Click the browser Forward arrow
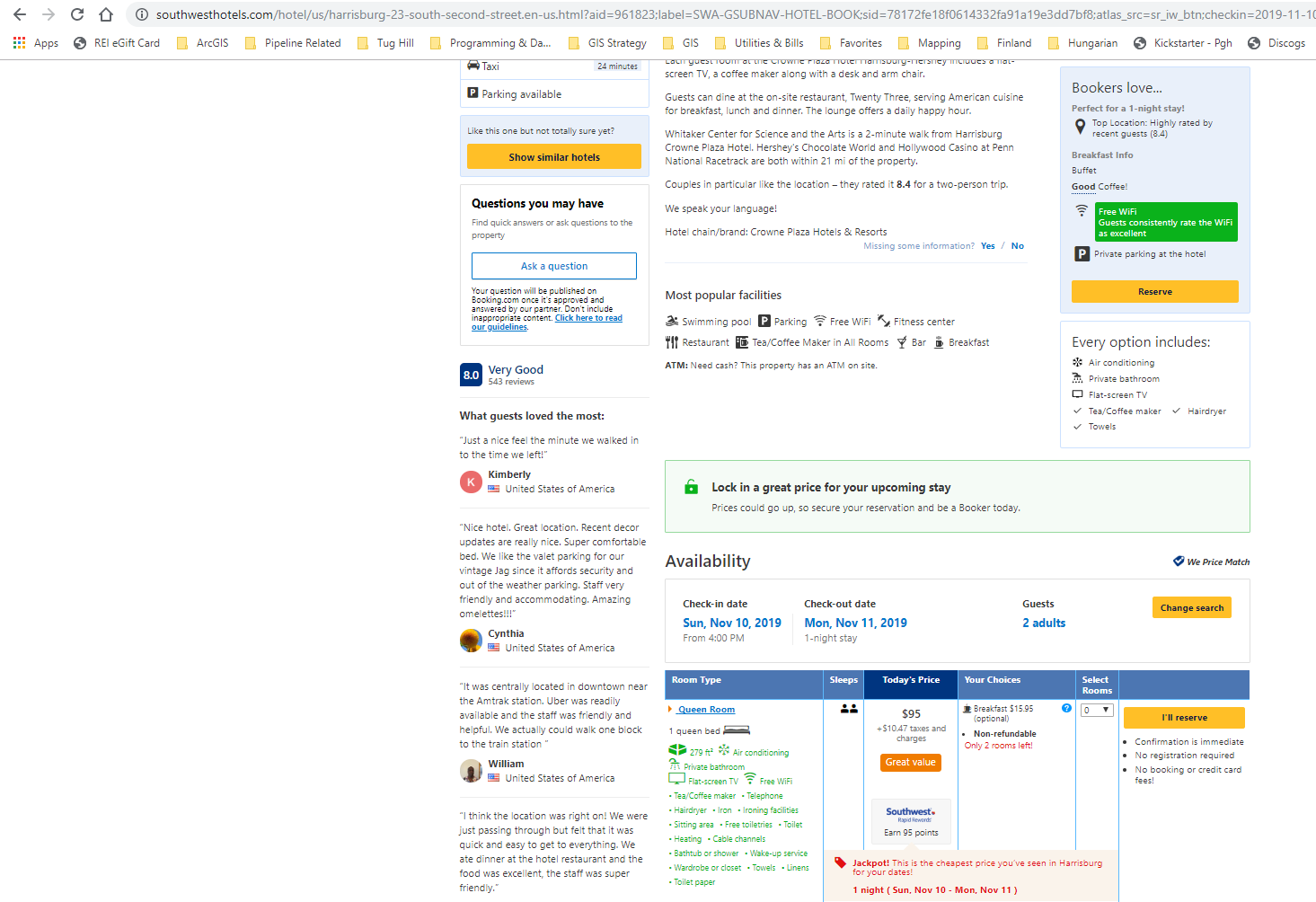The width and height of the screenshot is (1316, 902). point(49,14)
